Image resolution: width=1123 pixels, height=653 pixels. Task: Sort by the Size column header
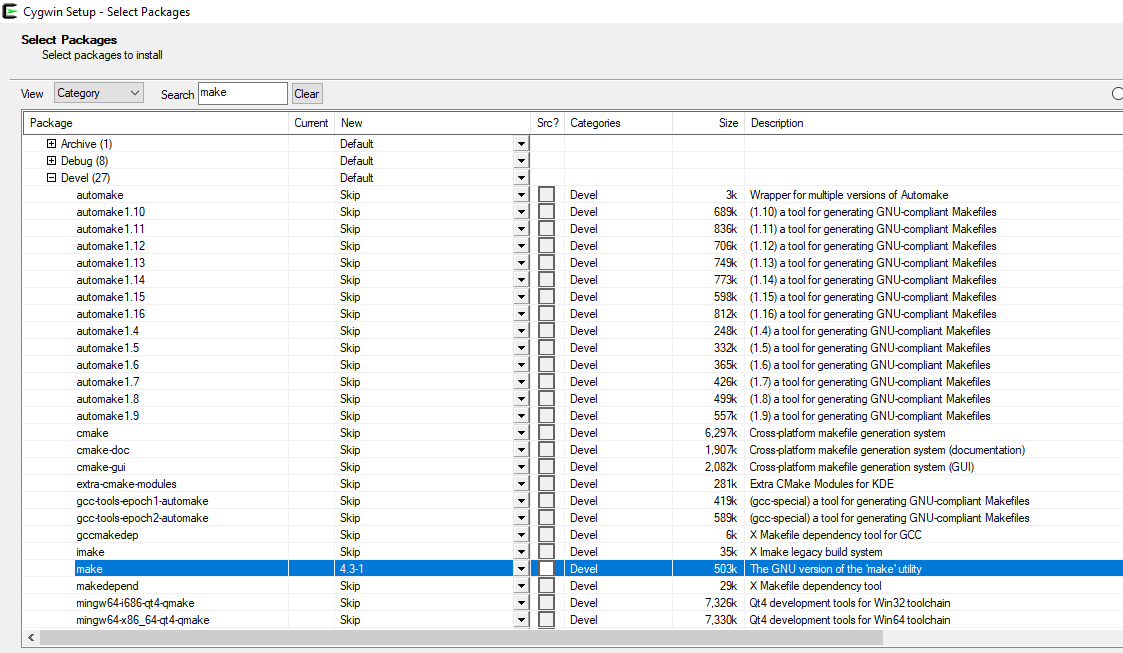[708, 123]
